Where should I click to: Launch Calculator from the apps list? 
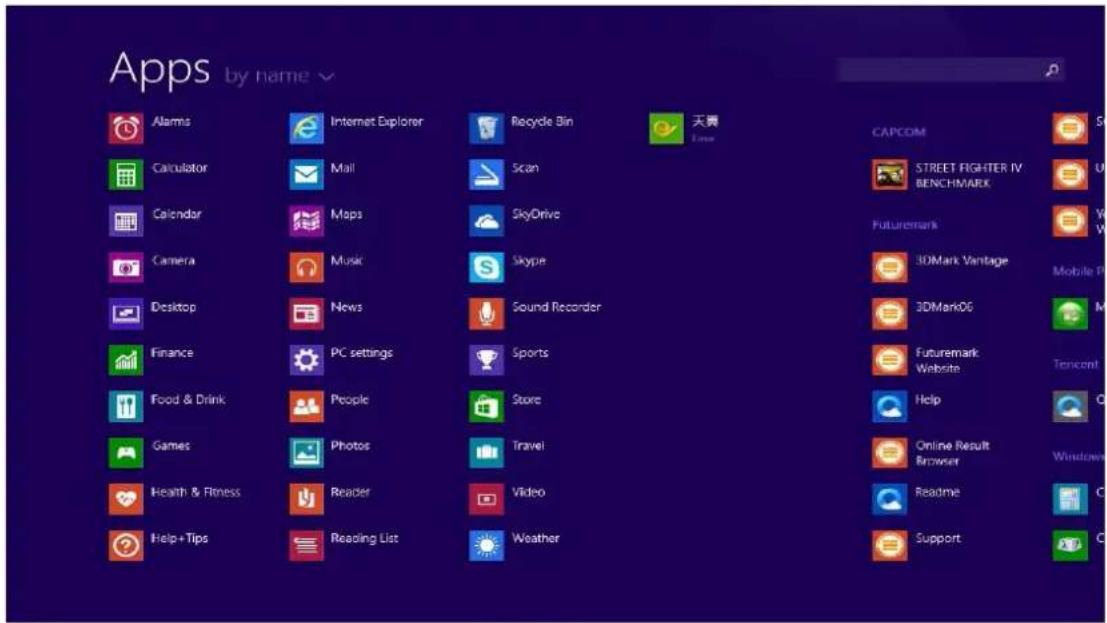tap(126, 175)
